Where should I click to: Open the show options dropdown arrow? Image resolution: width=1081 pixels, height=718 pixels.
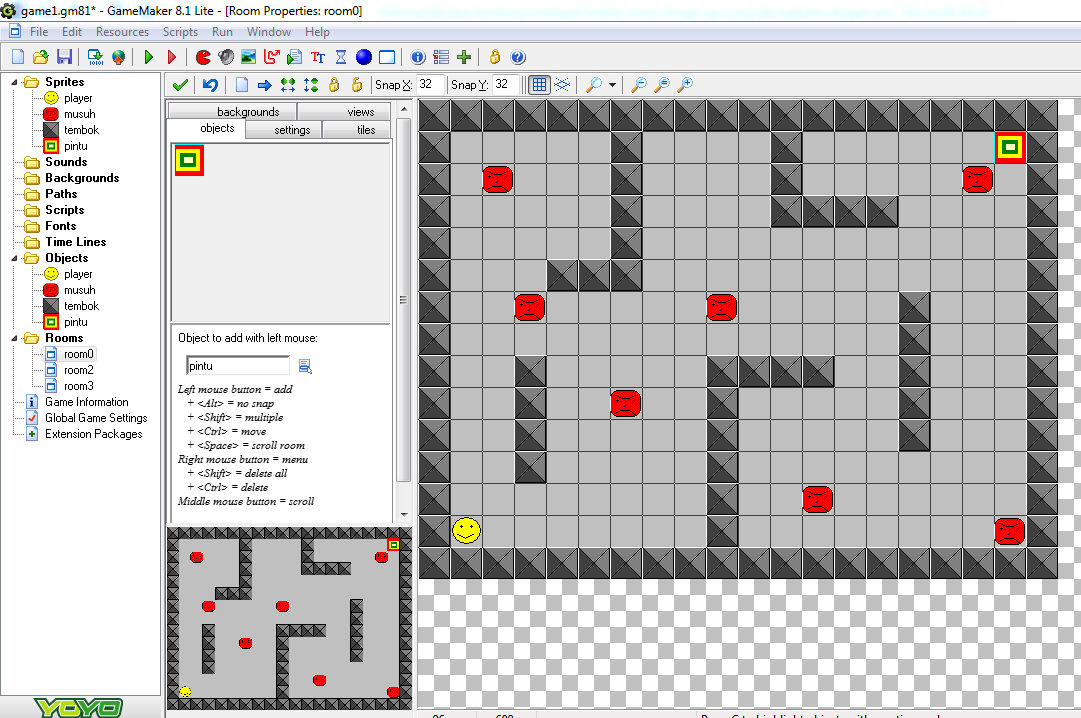tap(612, 85)
